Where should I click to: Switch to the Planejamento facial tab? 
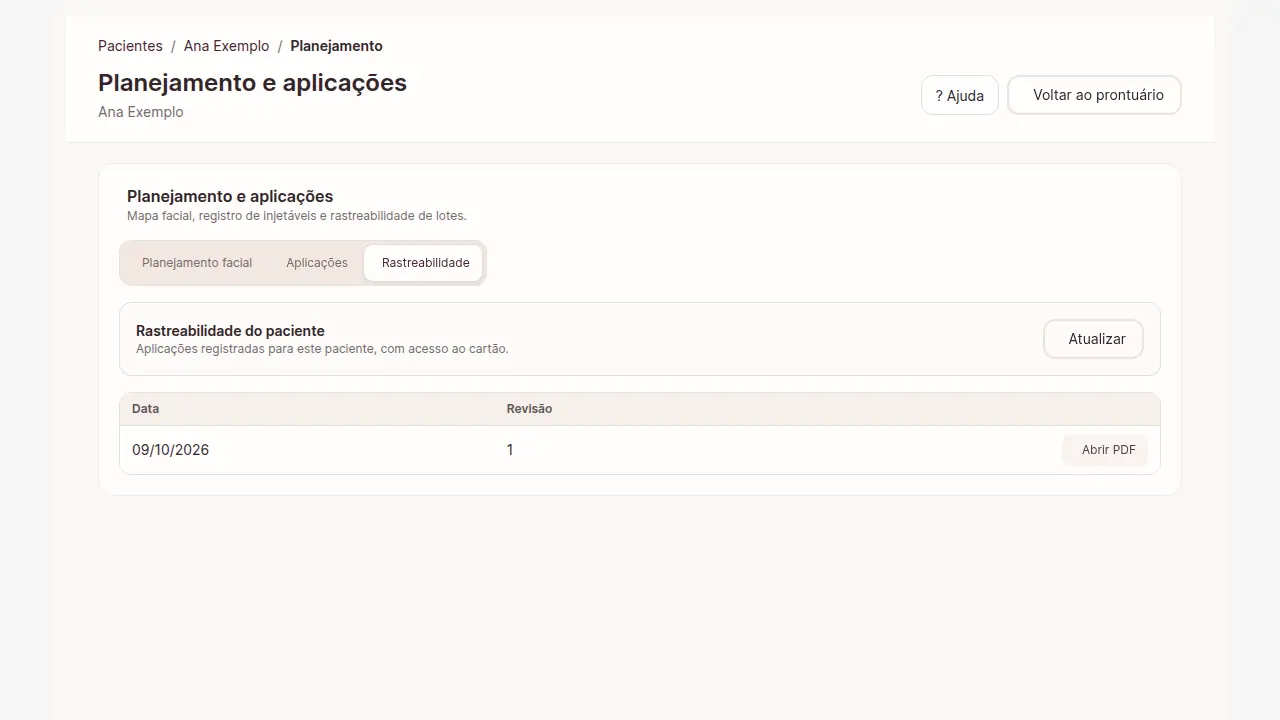tap(197, 263)
